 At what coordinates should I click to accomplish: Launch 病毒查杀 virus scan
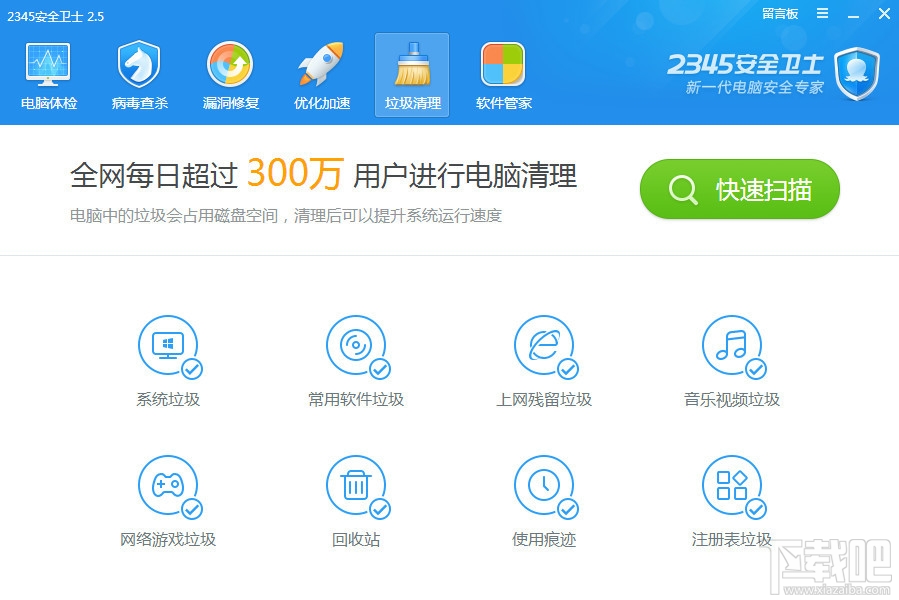tap(138, 73)
